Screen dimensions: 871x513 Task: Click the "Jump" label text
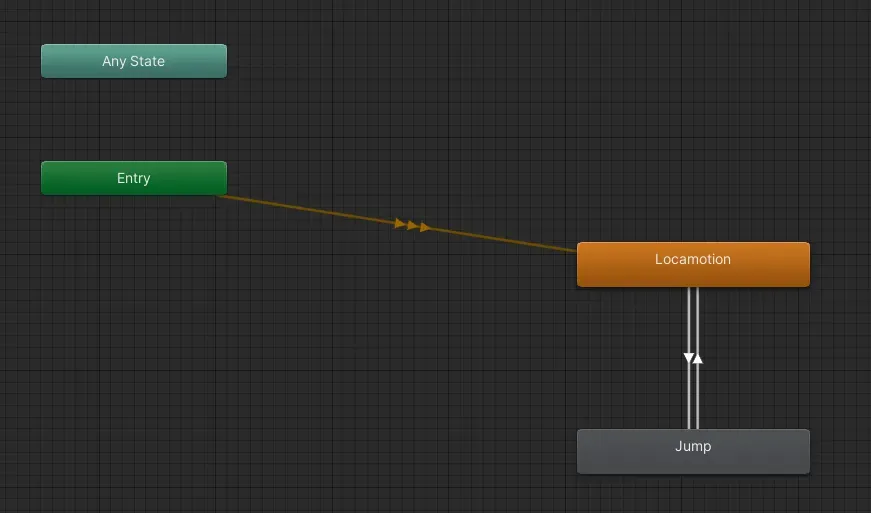(x=692, y=446)
